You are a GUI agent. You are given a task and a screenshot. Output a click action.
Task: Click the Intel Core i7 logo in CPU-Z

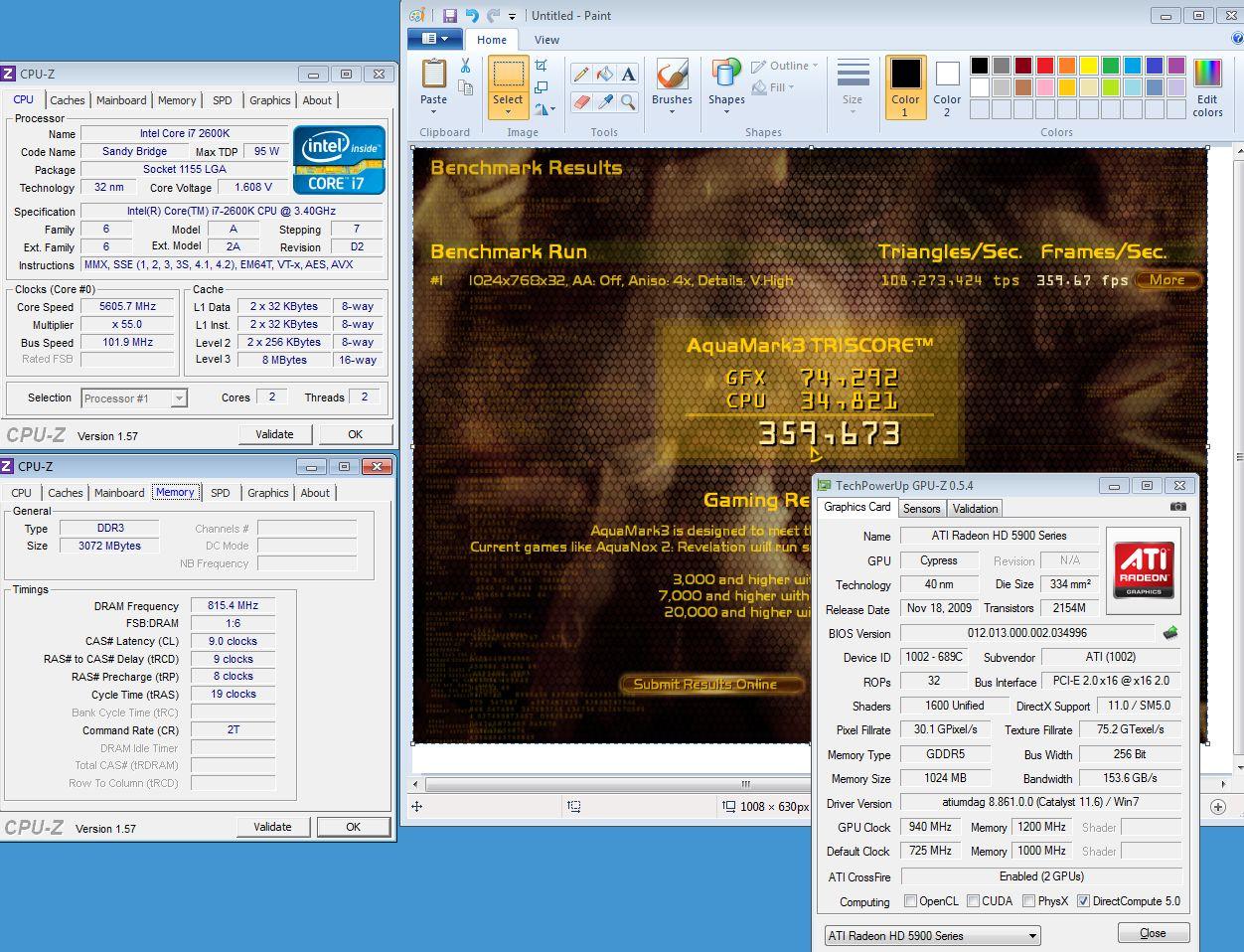click(x=339, y=159)
